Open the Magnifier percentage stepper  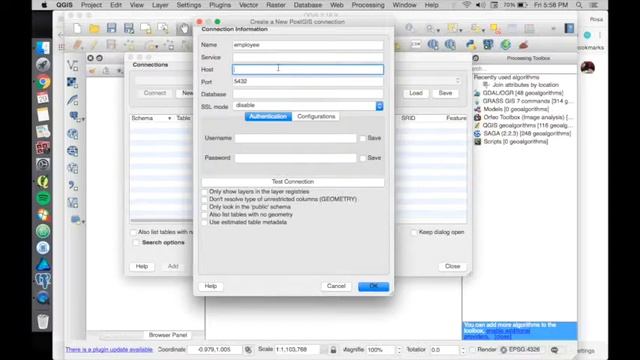click(399, 350)
